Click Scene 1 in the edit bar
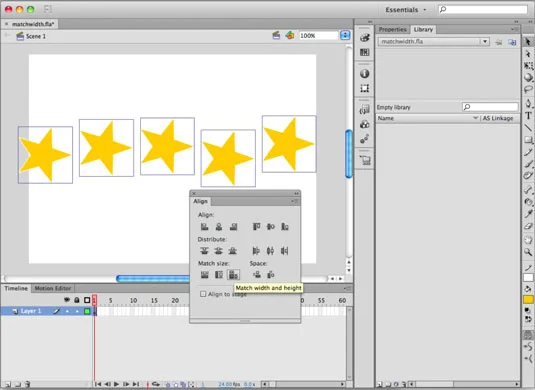This screenshot has height=390, width=535. pos(36,36)
